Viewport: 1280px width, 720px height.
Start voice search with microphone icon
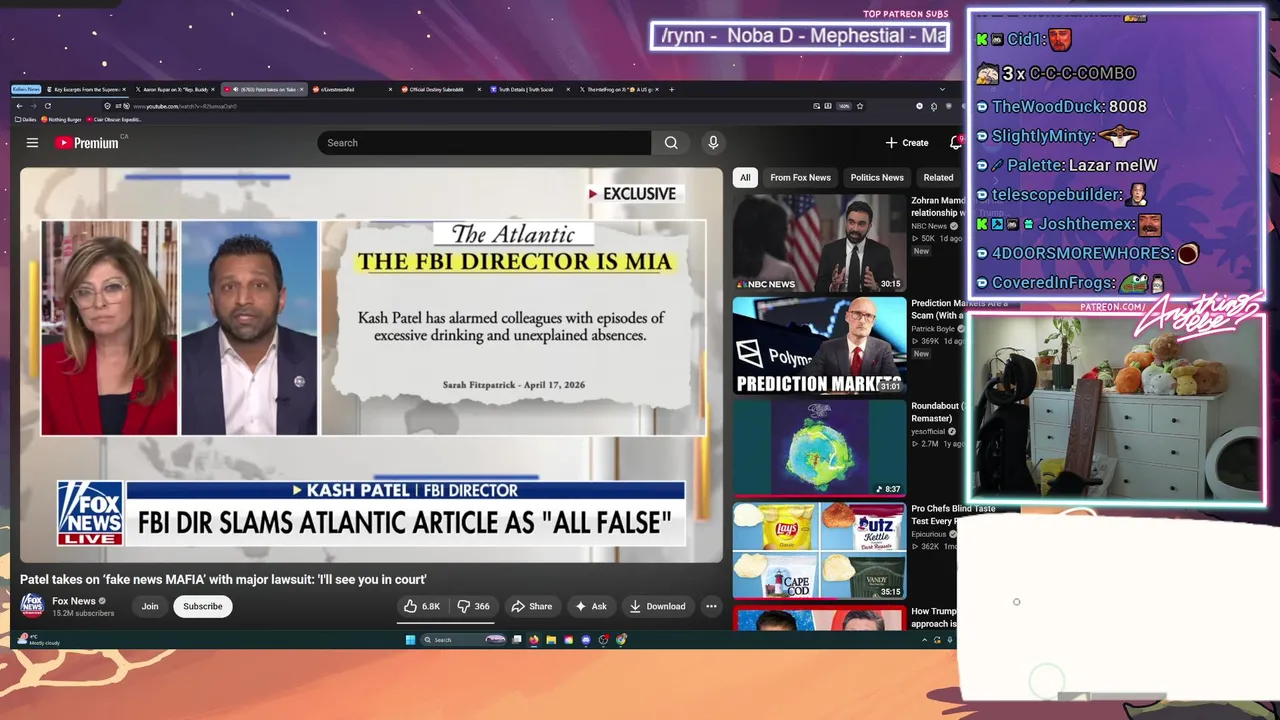[x=713, y=143]
